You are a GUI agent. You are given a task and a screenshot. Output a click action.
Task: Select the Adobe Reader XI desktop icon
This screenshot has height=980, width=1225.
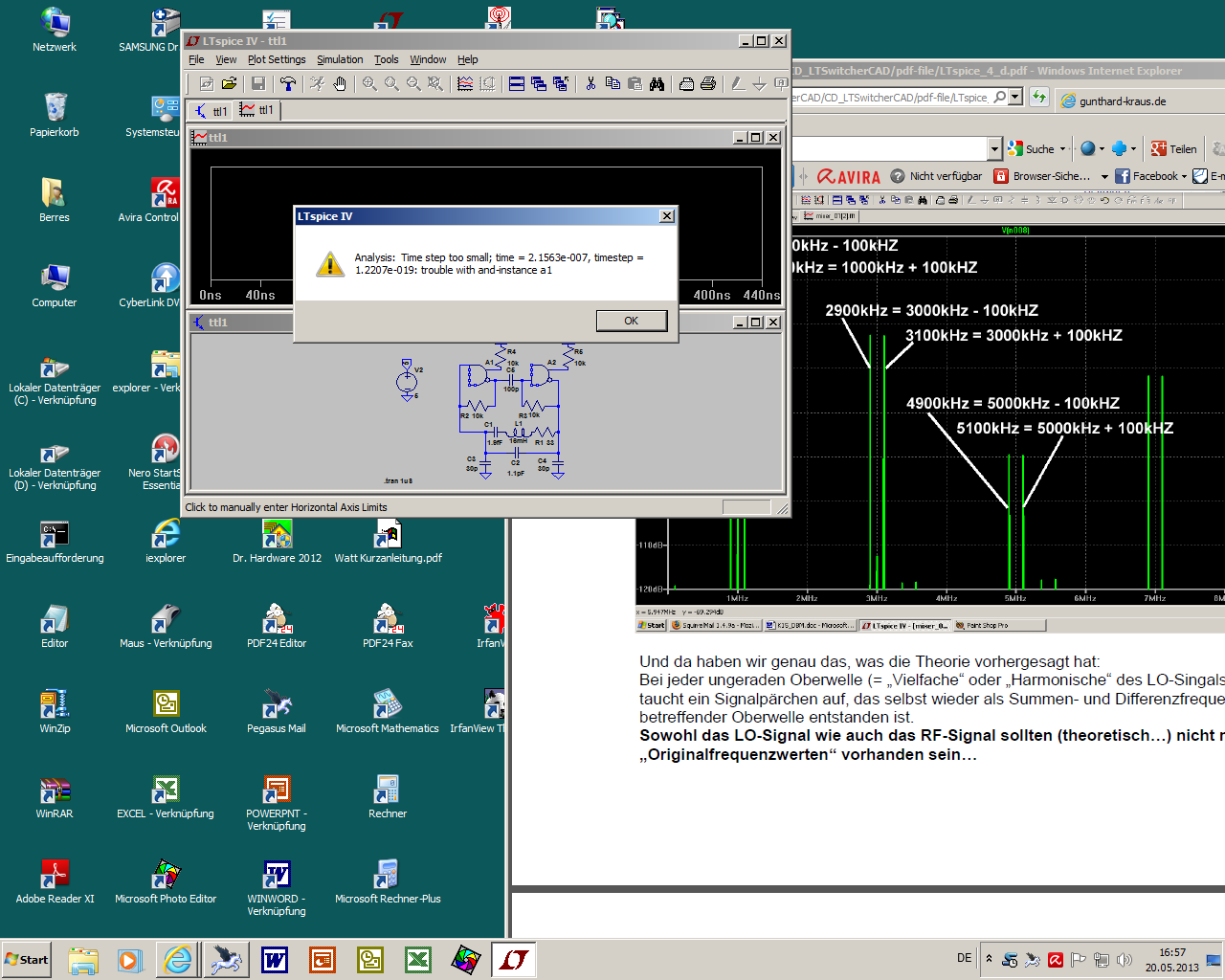pos(55,881)
